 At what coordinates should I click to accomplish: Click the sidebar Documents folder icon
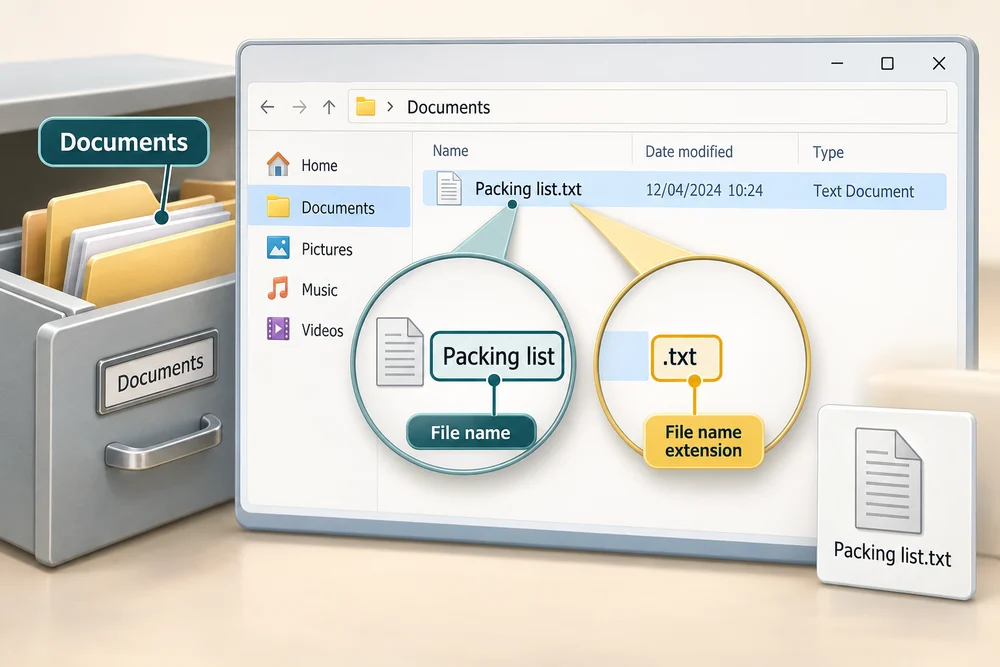coord(278,206)
